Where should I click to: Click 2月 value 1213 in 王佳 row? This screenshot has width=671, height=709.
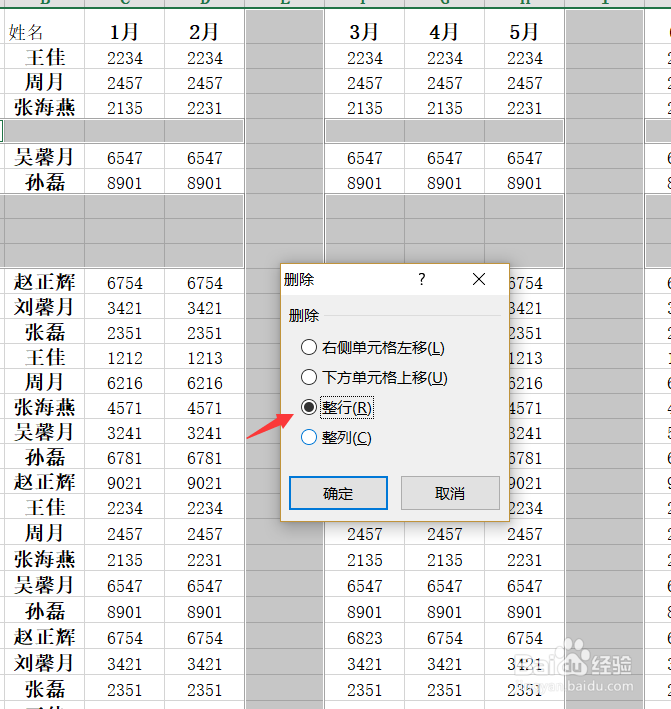click(x=204, y=357)
